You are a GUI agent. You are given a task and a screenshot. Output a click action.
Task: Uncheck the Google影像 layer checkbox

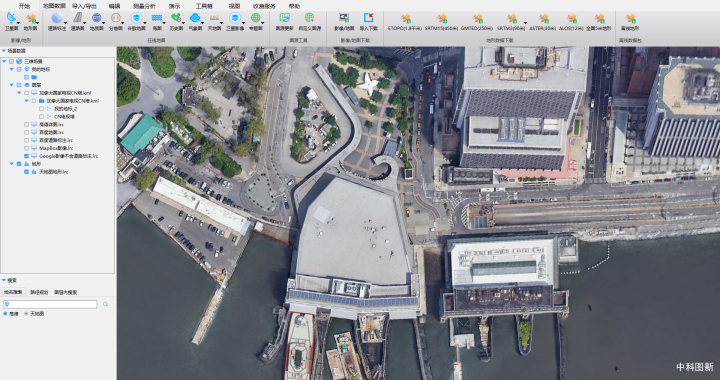click(x=27, y=156)
